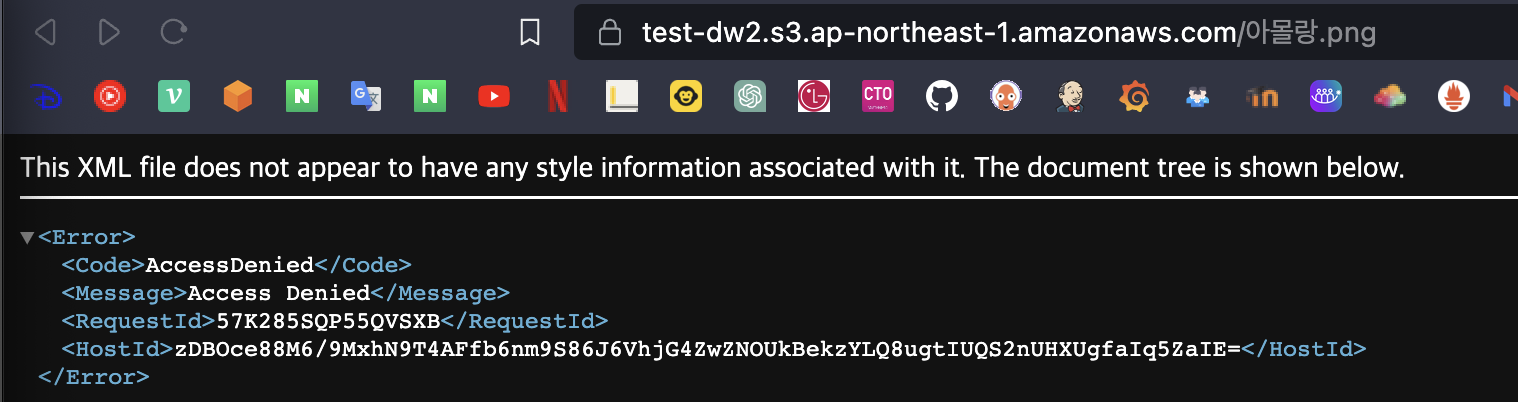
Task: Open the Grafana bookmark
Action: coord(1133,96)
